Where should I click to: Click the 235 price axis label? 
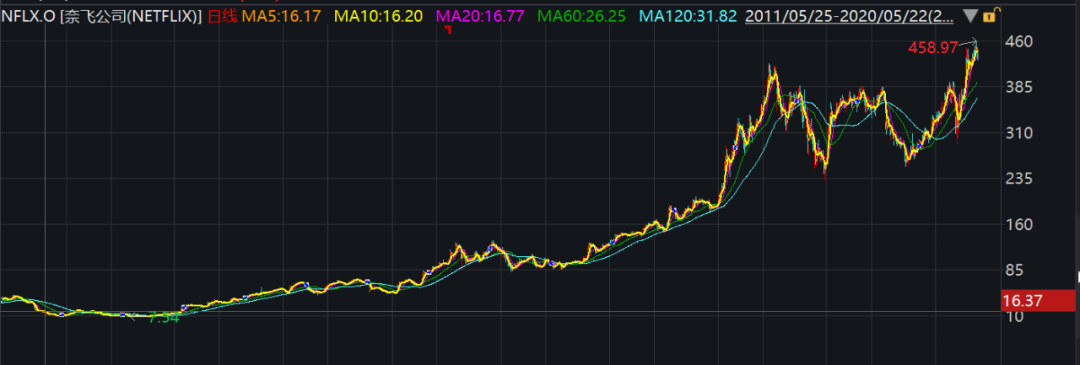coord(1019,179)
